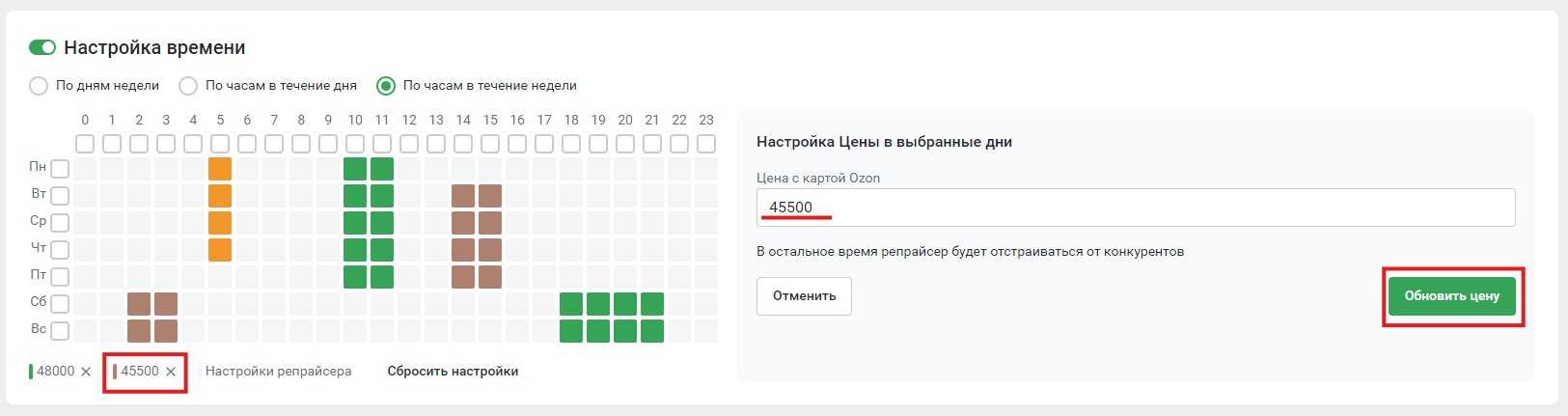Click green cell Saturday hour 18
The height and width of the screenshot is (416, 1568).
[x=571, y=304]
